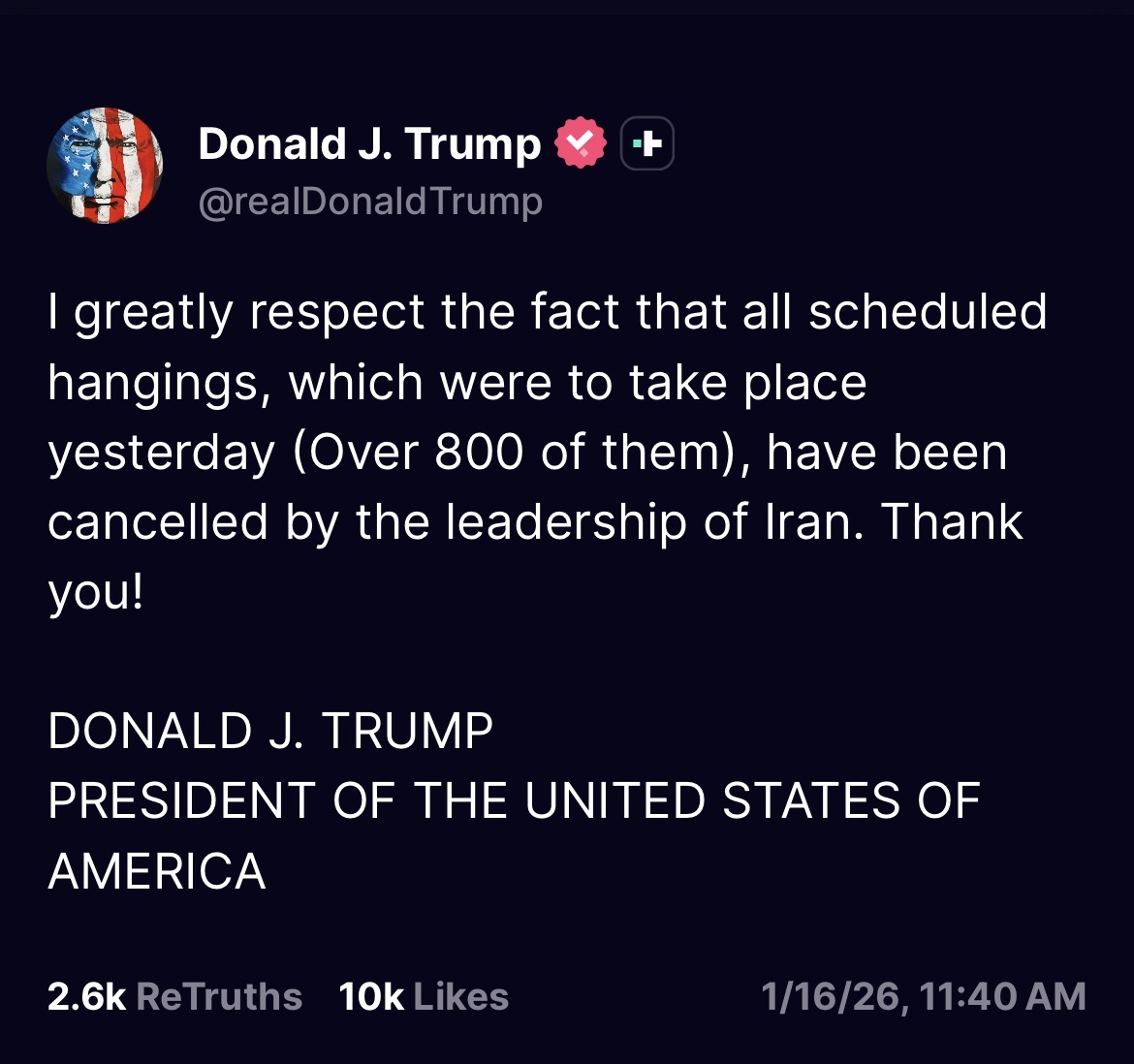Click the post's first line about scheduled hangings

[548, 312]
